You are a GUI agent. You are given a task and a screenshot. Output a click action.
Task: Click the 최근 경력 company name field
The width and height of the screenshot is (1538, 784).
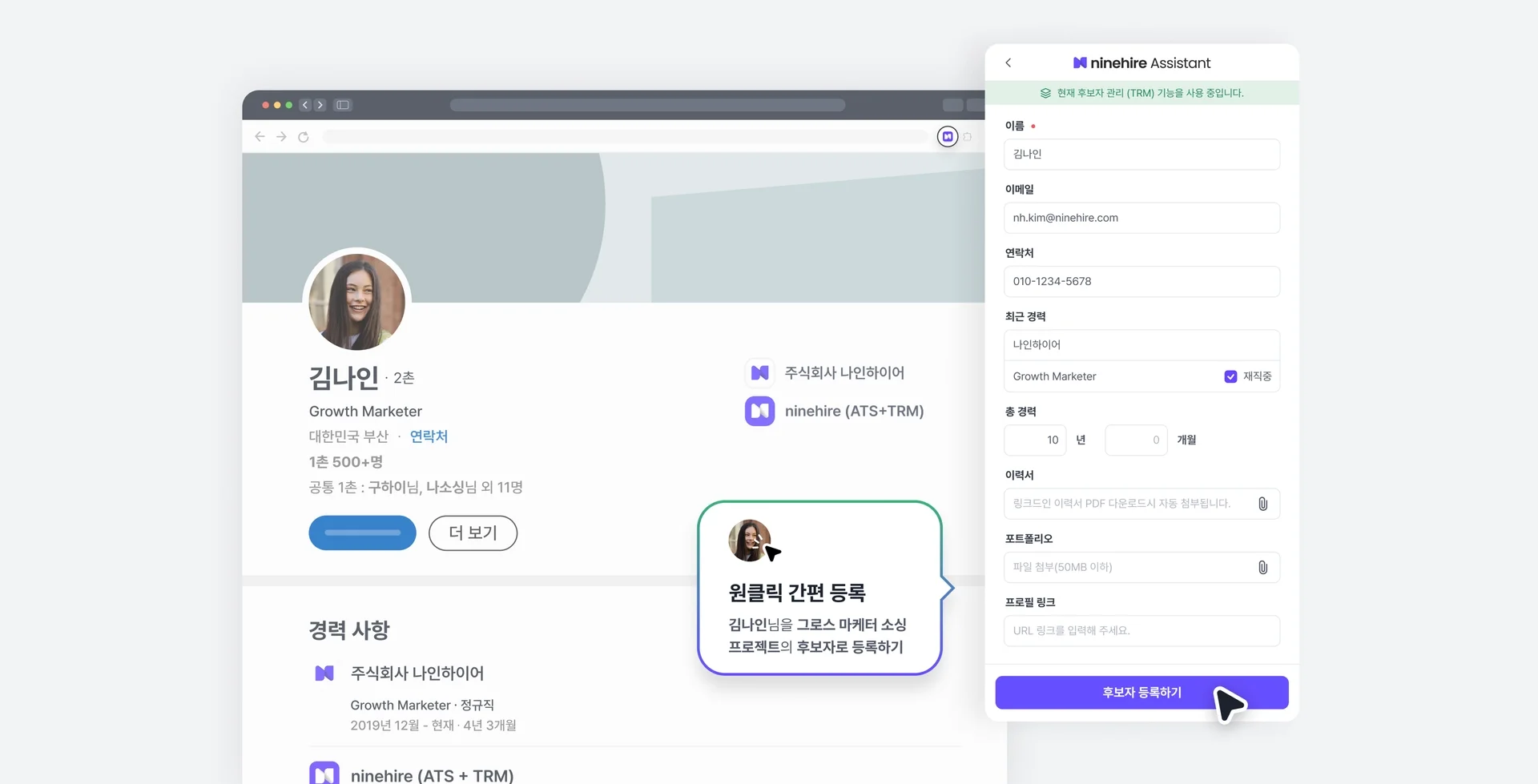click(1141, 345)
